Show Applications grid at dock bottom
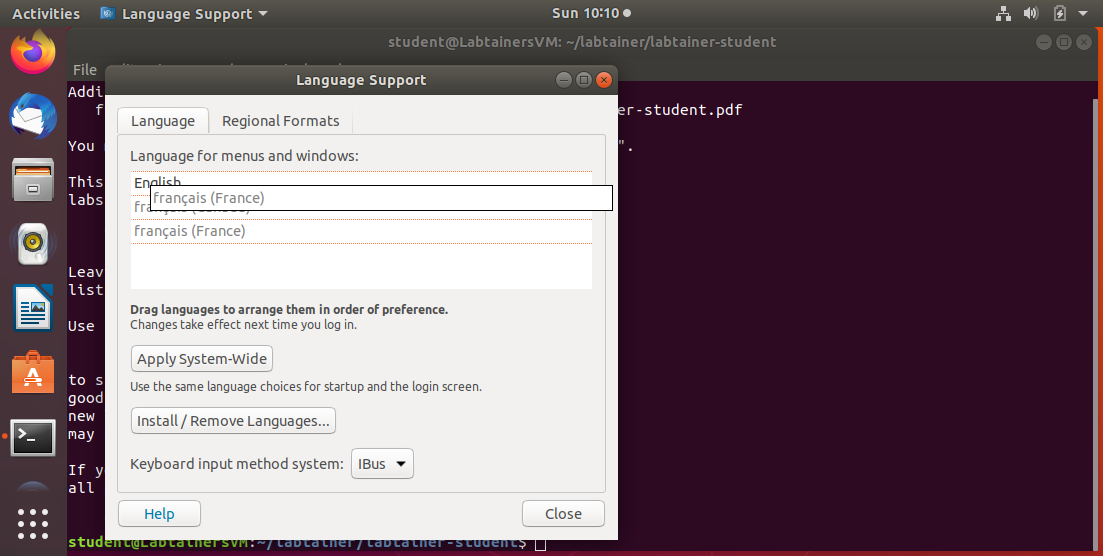The height and width of the screenshot is (556, 1103). pos(33,524)
